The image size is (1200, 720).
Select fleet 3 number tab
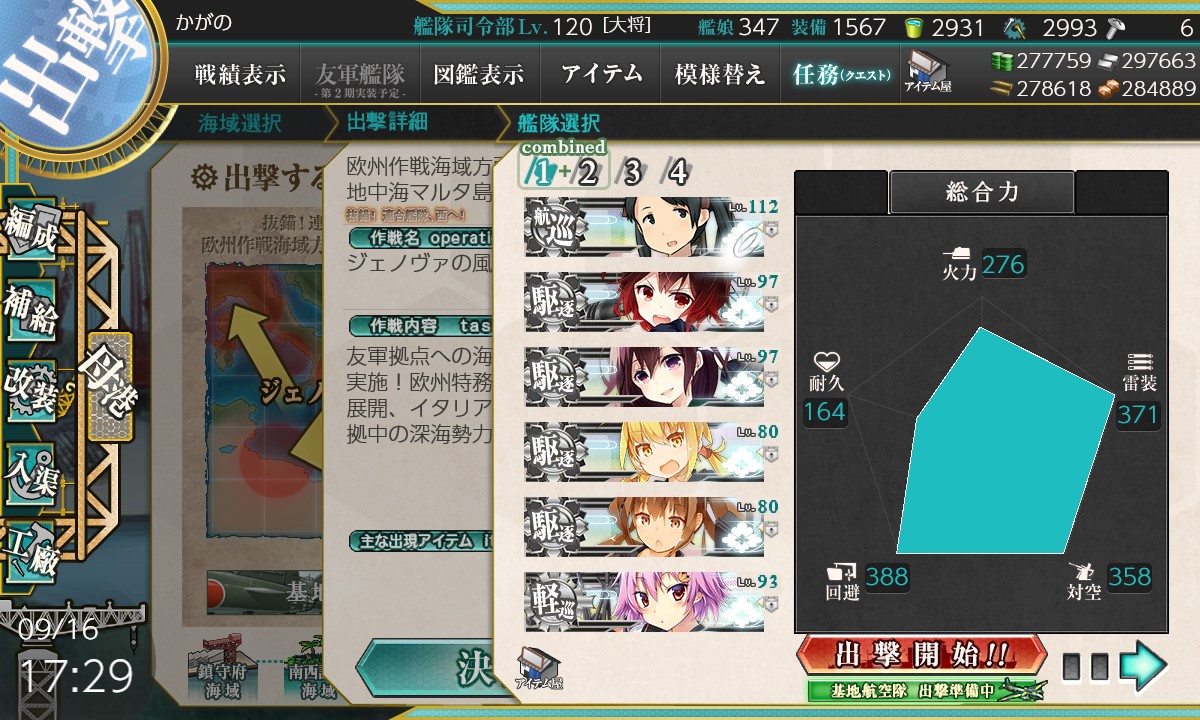click(631, 172)
